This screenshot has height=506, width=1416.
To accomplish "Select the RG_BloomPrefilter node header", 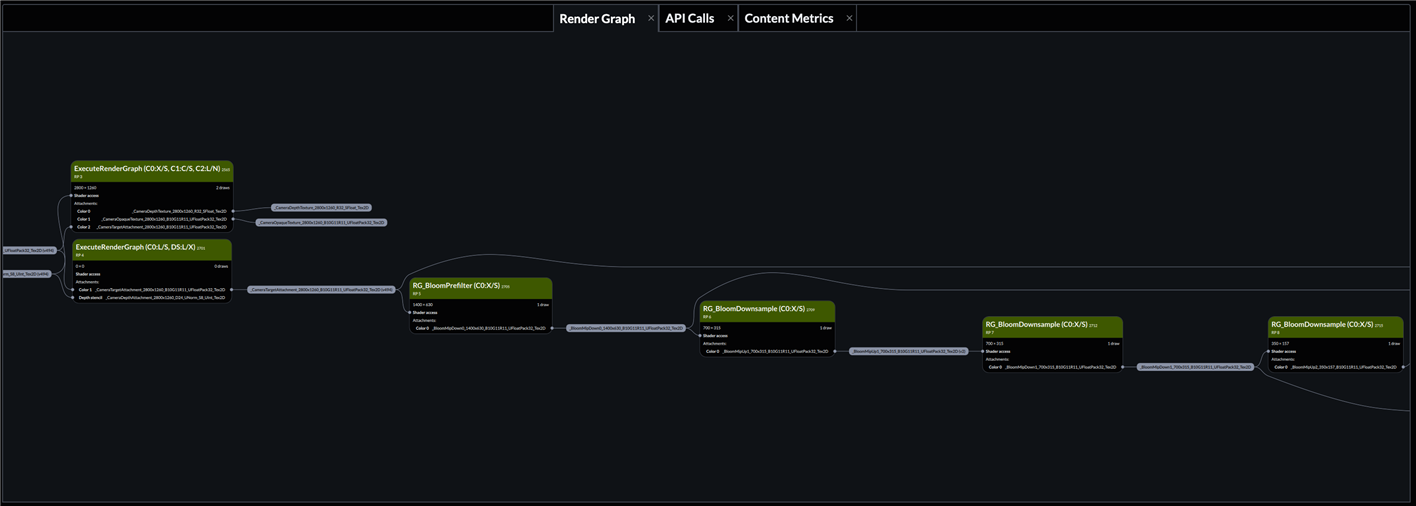I will tap(481, 289).
